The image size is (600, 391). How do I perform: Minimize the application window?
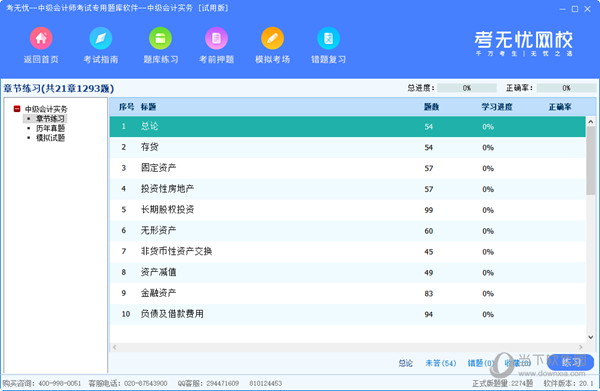pos(562,9)
